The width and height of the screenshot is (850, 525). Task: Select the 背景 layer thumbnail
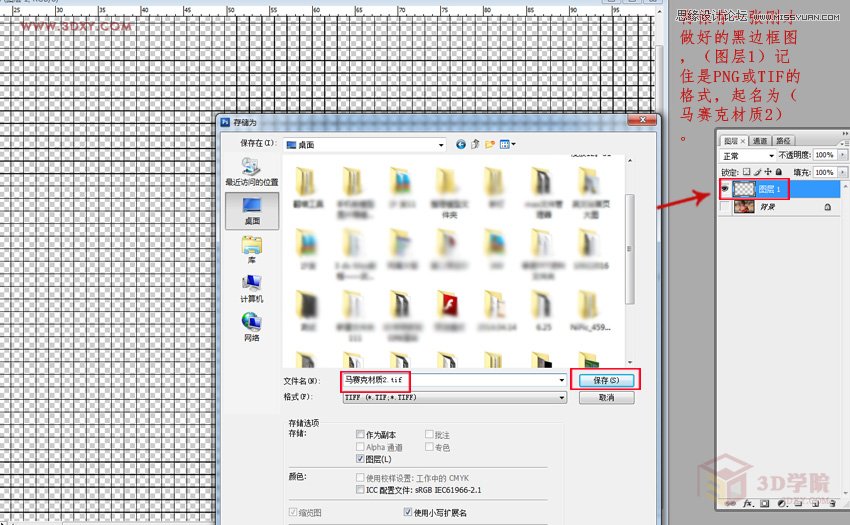pos(744,207)
